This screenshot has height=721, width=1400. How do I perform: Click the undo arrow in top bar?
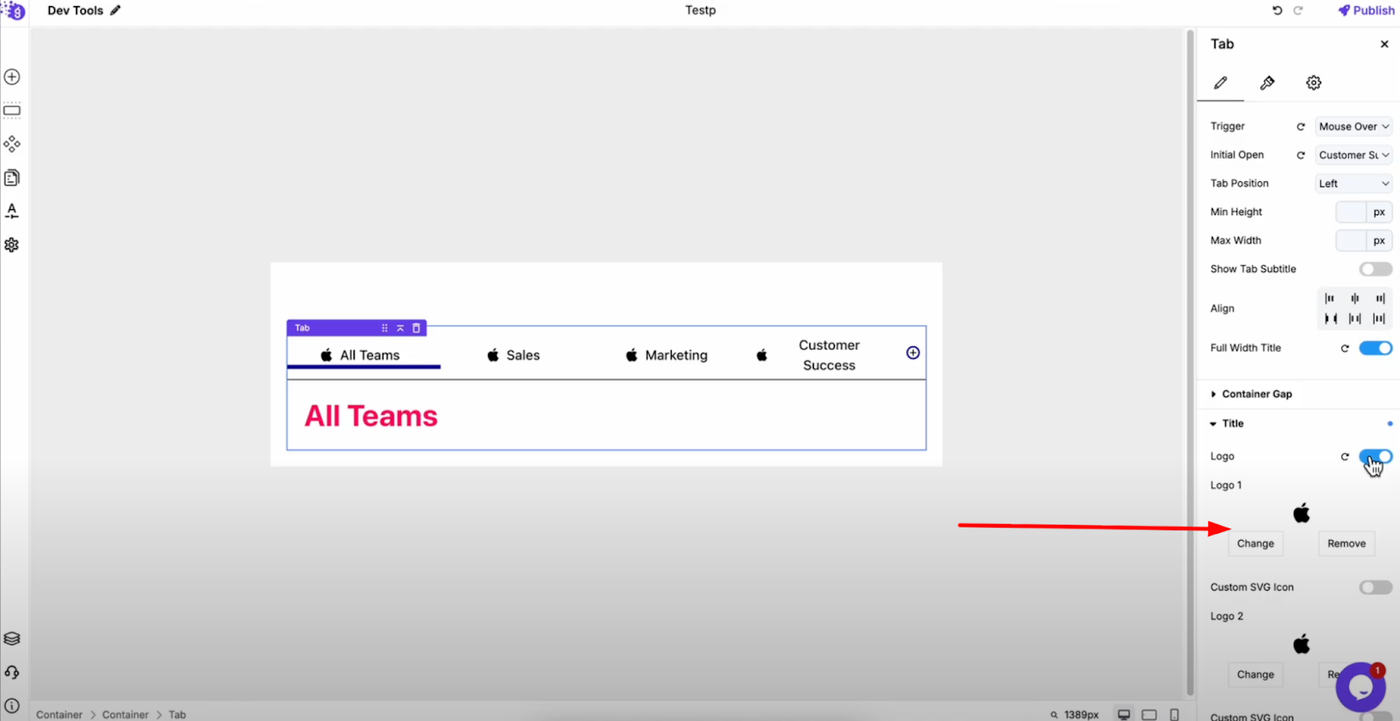coord(1277,11)
